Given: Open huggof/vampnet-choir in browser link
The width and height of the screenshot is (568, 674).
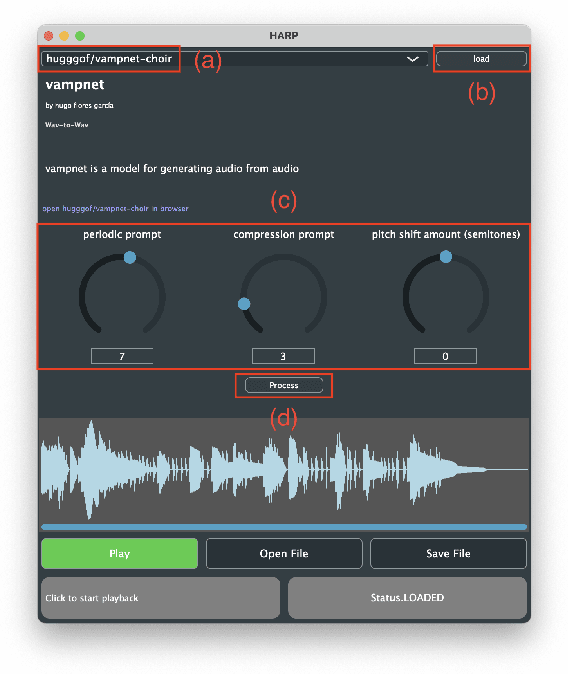Looking at the screenshot, I should tap(115, 208).
